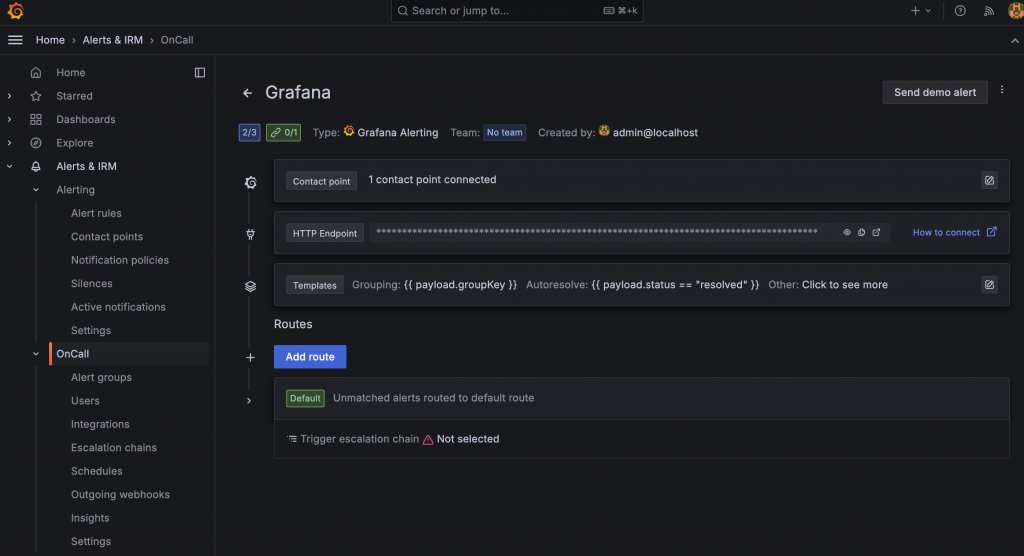Open Schedules under OnCall
Viewport: 1024px width, 556px height.
(x=97, y=472)
